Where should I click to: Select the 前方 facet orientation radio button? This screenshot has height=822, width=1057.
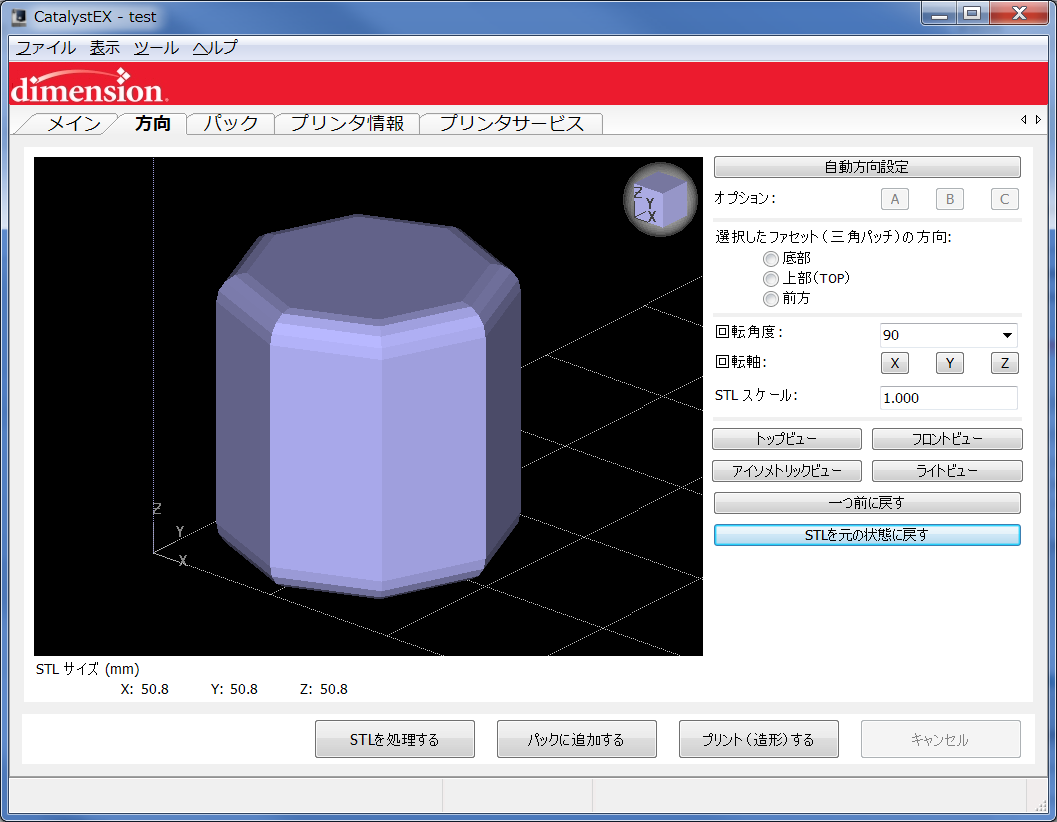coord(771,298)
